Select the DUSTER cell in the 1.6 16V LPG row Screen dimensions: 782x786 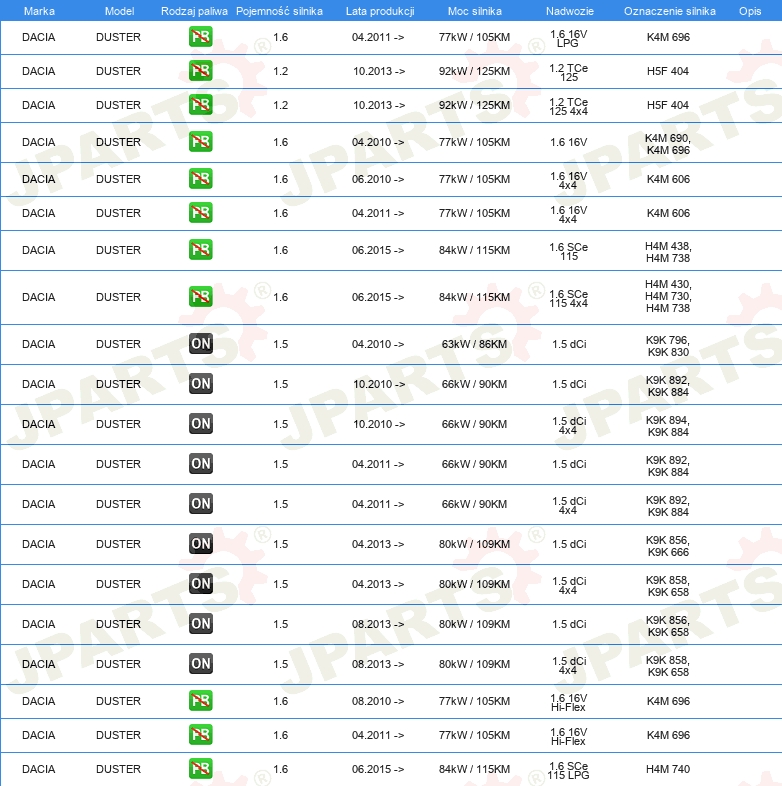point(118,37)
